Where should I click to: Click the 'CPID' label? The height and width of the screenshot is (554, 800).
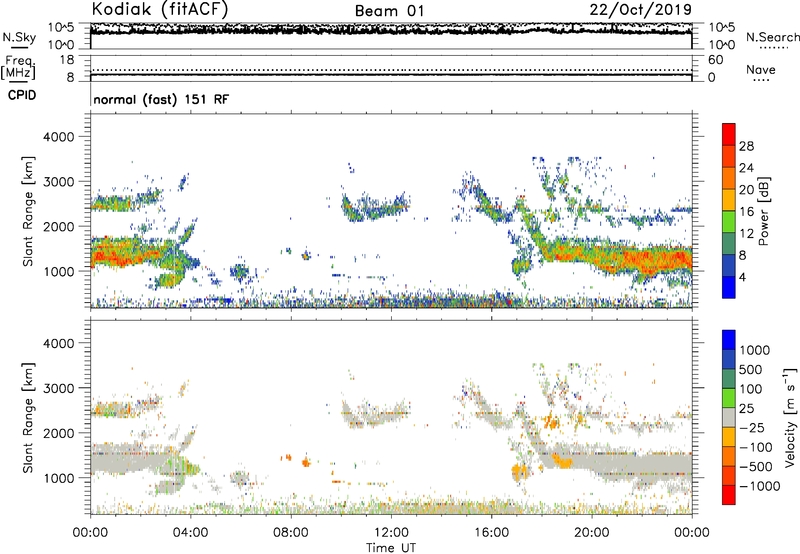tap(22, 95)
